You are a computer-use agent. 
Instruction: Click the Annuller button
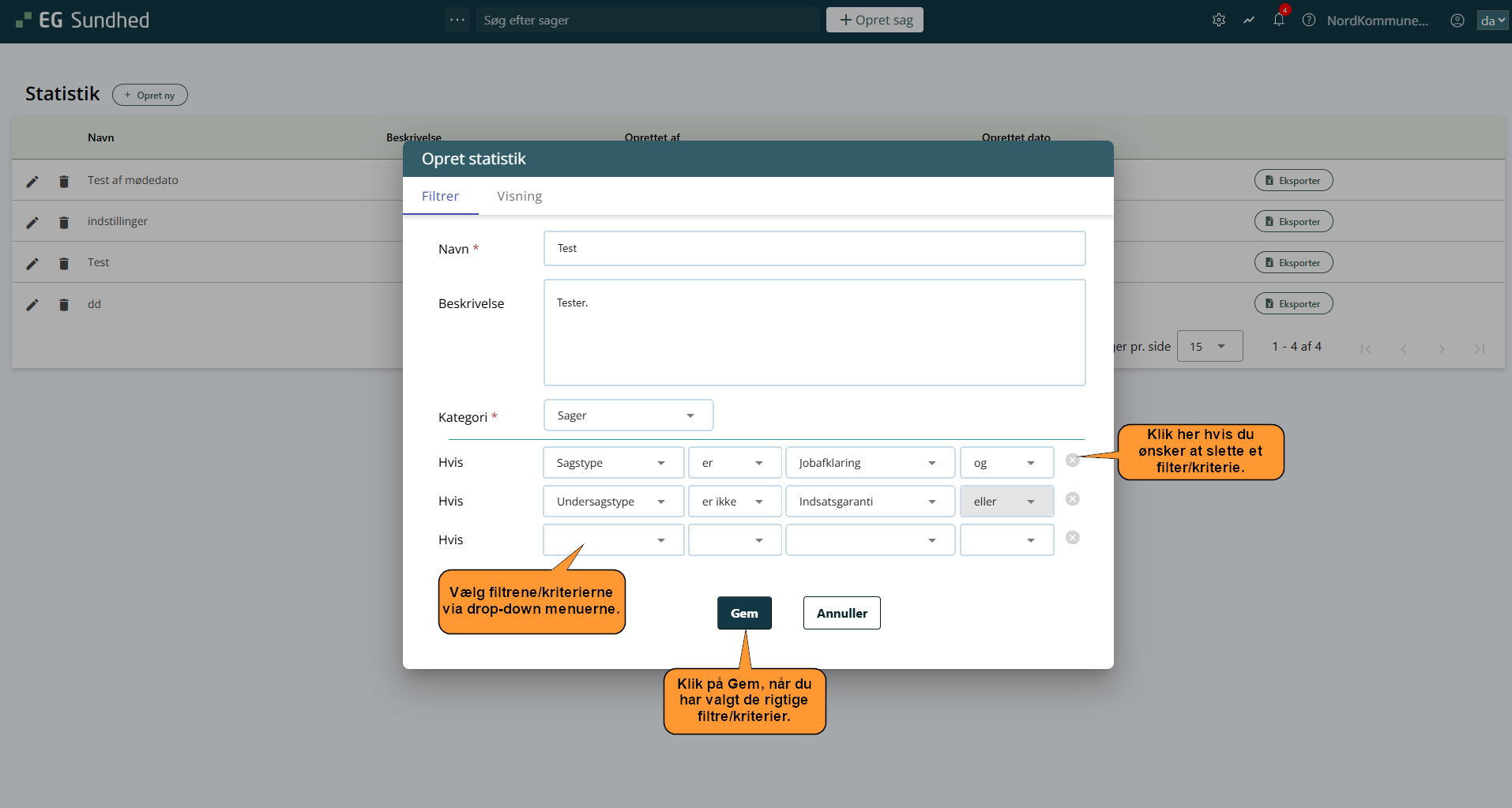pyautogui.click(x=841, y=613)
